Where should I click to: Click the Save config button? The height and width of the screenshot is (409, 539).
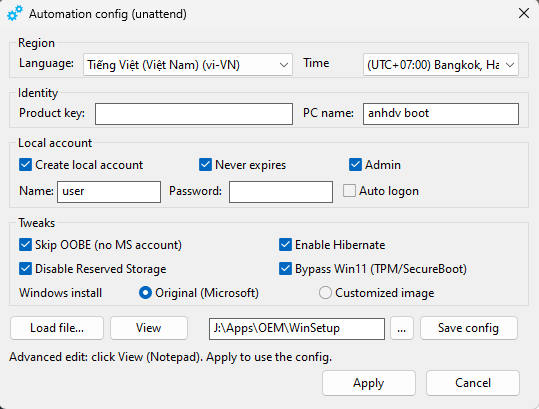coord(468,328)
